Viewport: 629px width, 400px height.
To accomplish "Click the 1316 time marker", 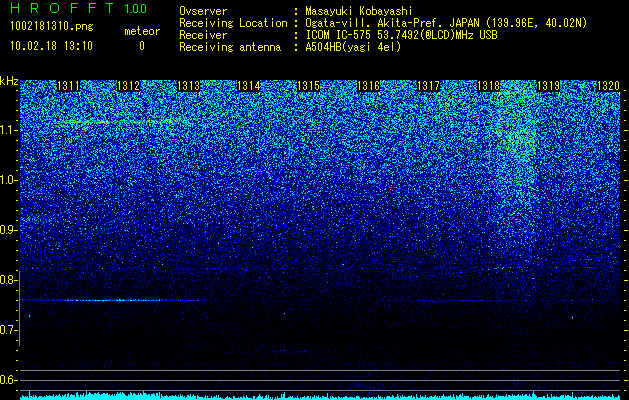I will coord(368,86).
